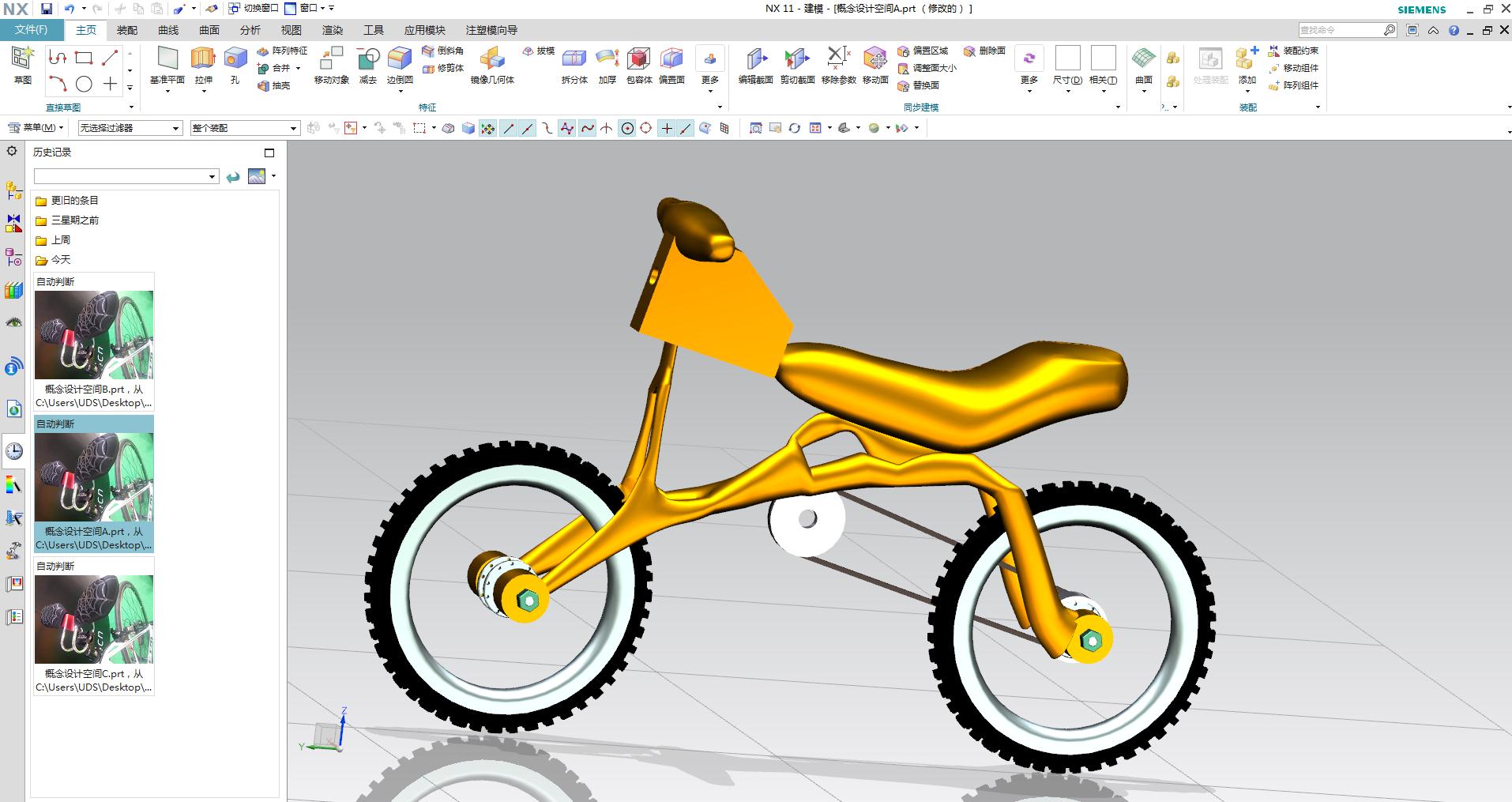1512x802 pixels.
Task: Open the 文件(F) file menu
Action: coord(32,30)
